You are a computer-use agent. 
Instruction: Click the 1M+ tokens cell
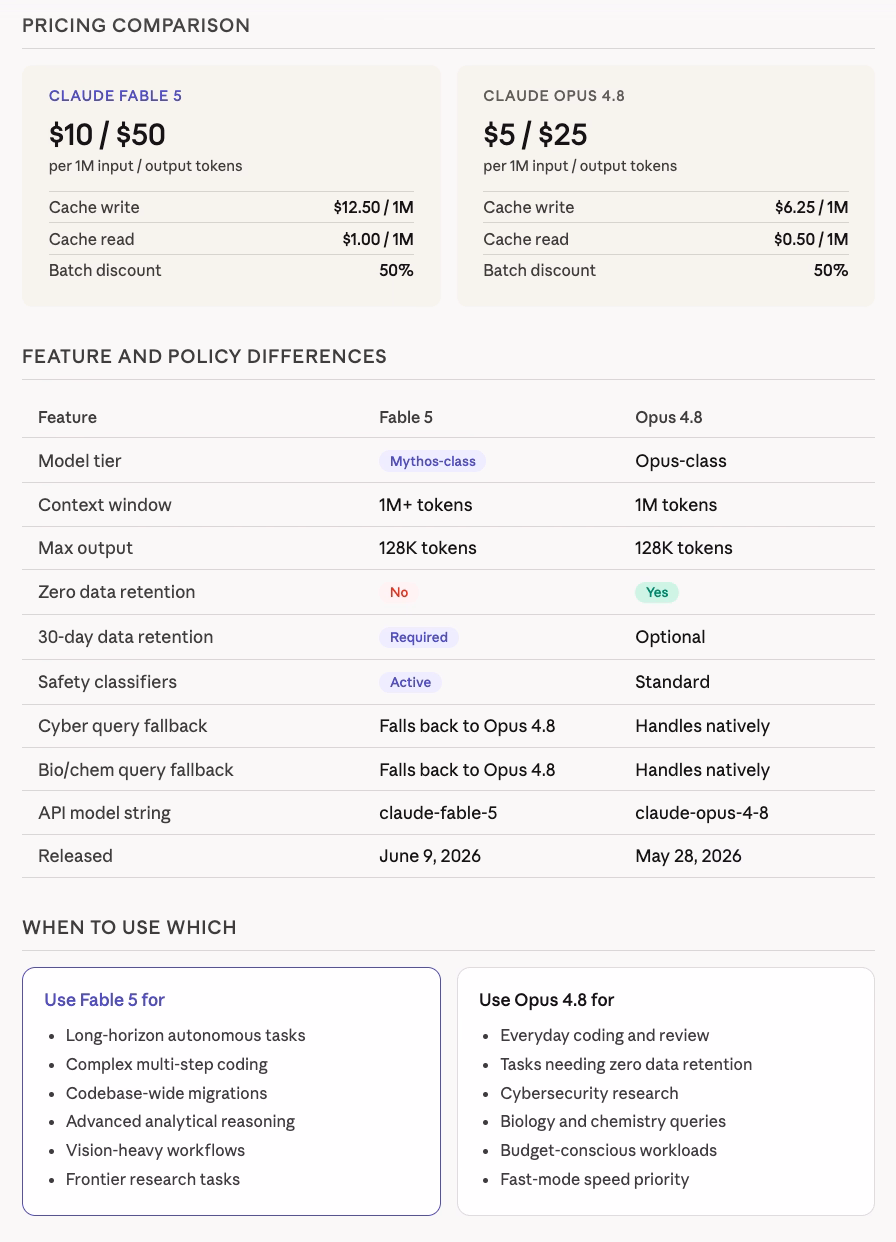point(425,505)
